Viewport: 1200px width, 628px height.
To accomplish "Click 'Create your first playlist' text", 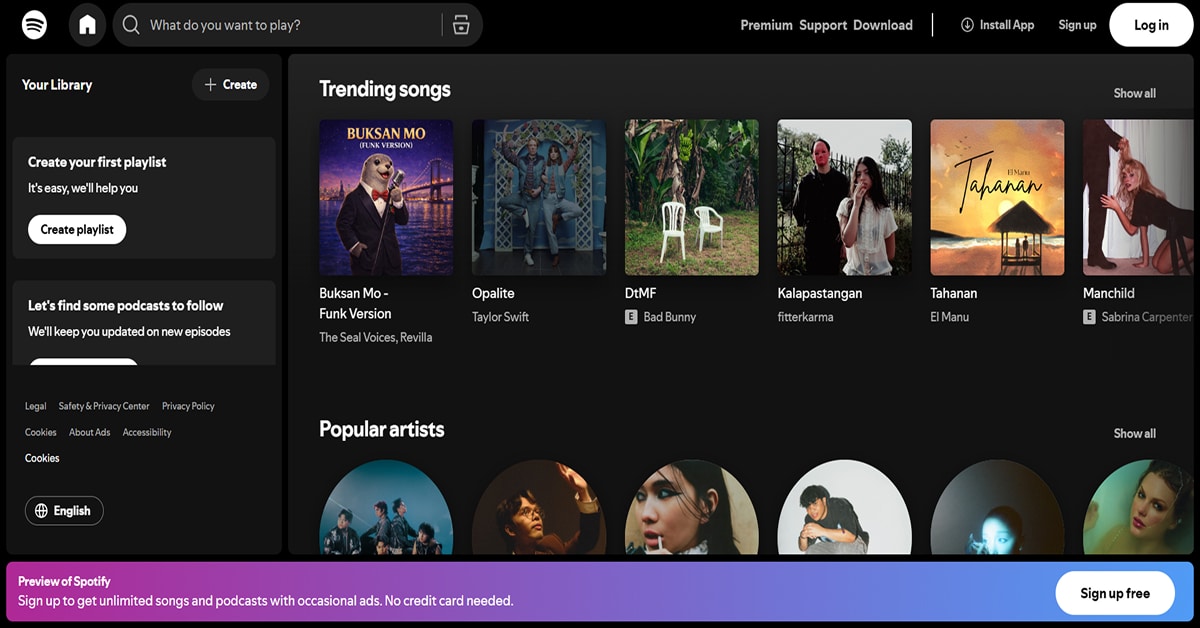I will (x=97, y=162).
